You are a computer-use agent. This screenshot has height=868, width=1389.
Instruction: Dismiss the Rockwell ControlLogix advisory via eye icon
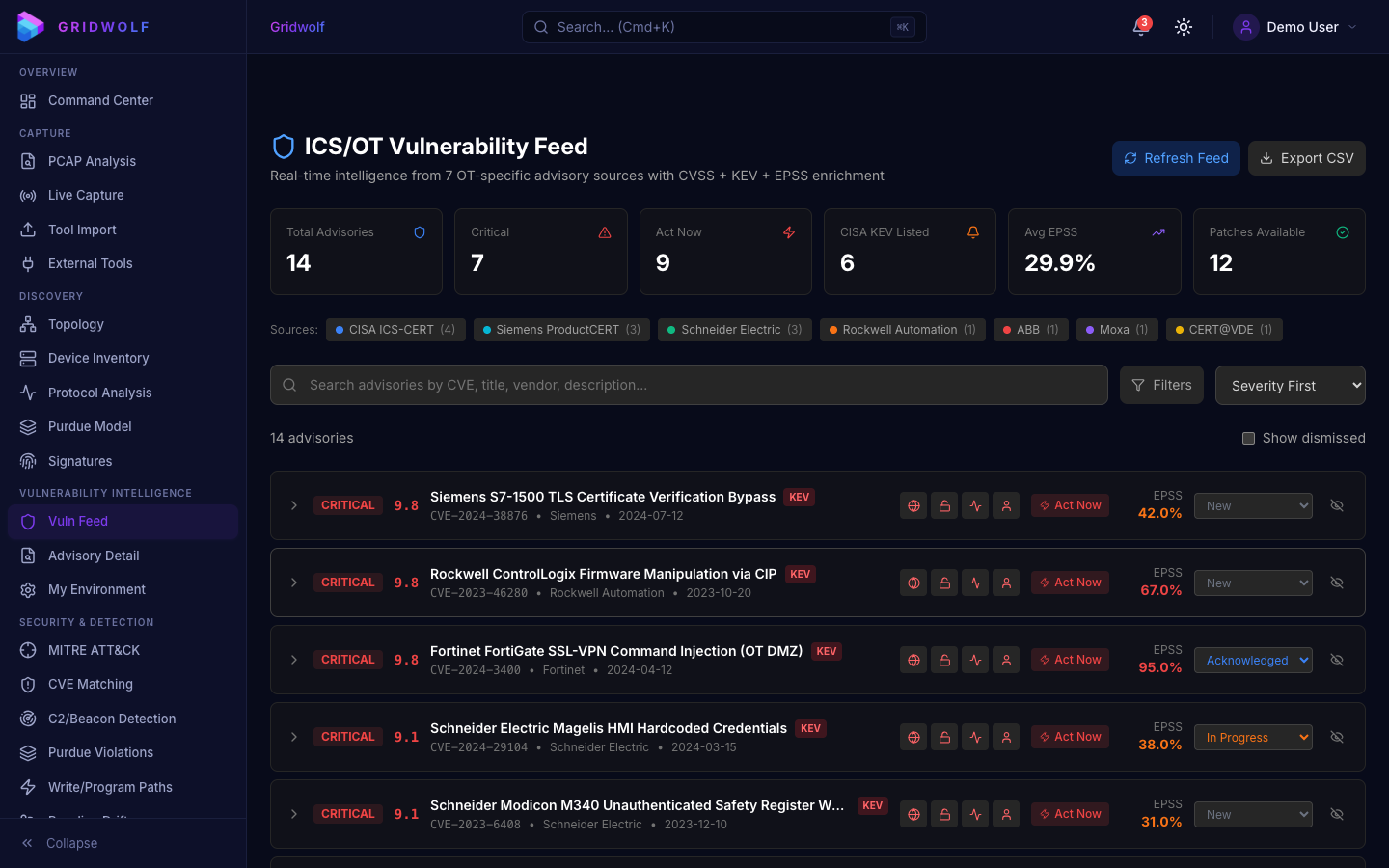[x=1337, y=583]
